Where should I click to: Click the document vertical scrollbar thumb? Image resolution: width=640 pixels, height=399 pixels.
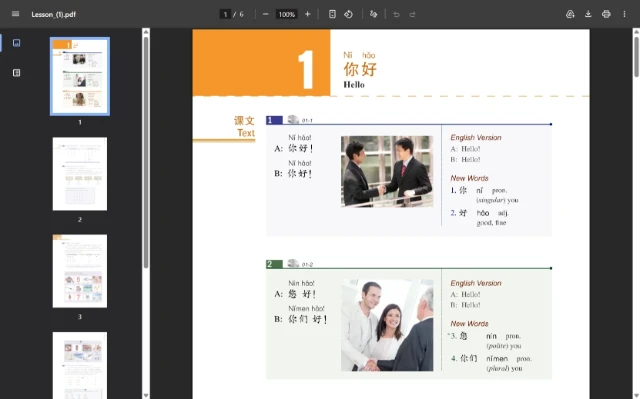pos(636,56)
